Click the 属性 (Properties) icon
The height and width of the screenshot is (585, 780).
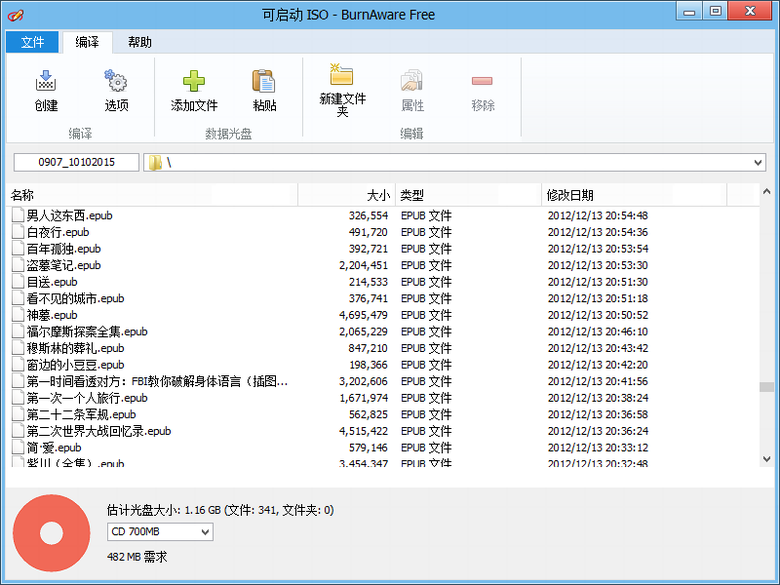412,82
